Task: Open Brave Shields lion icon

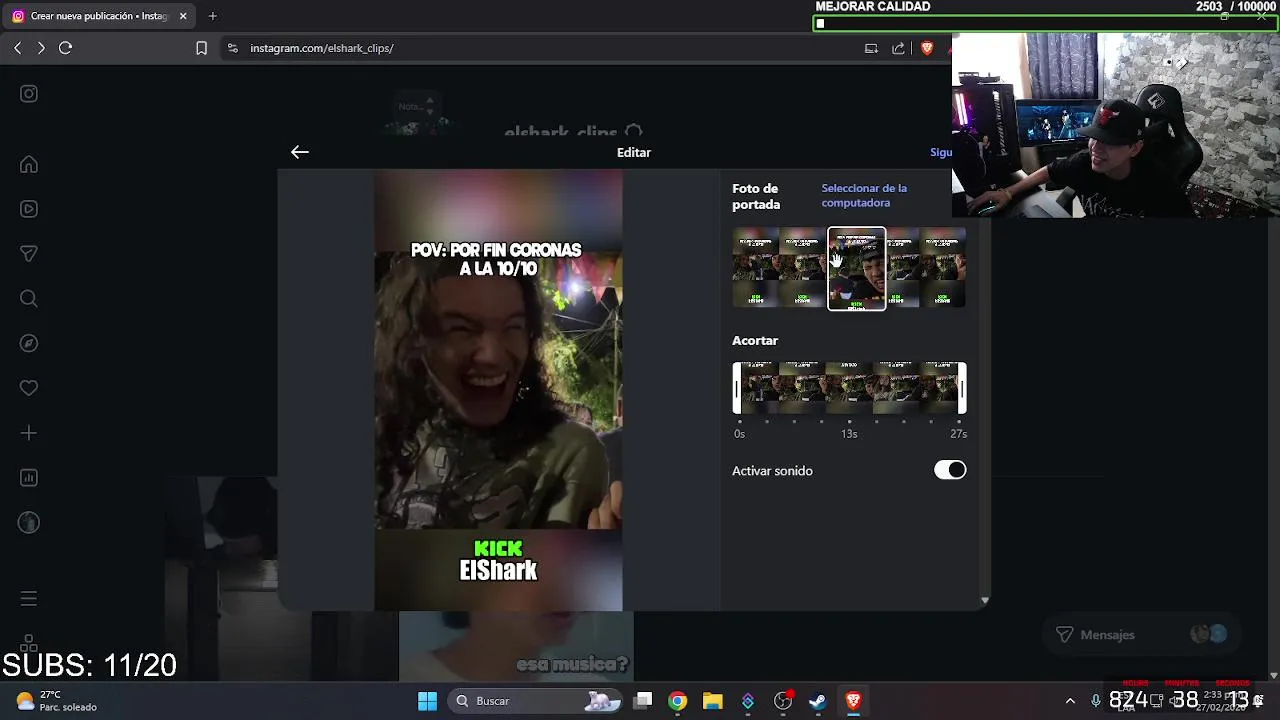Action: coord(927,48)
